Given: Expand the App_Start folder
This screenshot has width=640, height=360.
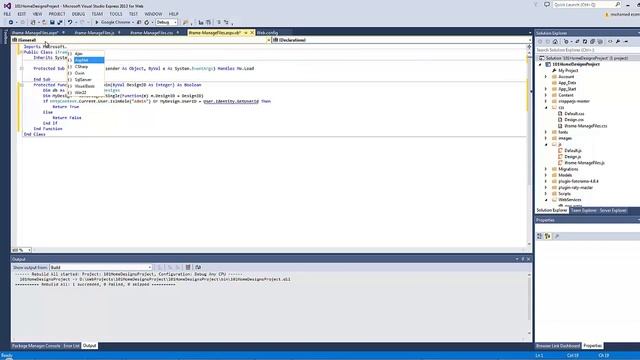Looking at the screenshot, I should coord(546,89).
